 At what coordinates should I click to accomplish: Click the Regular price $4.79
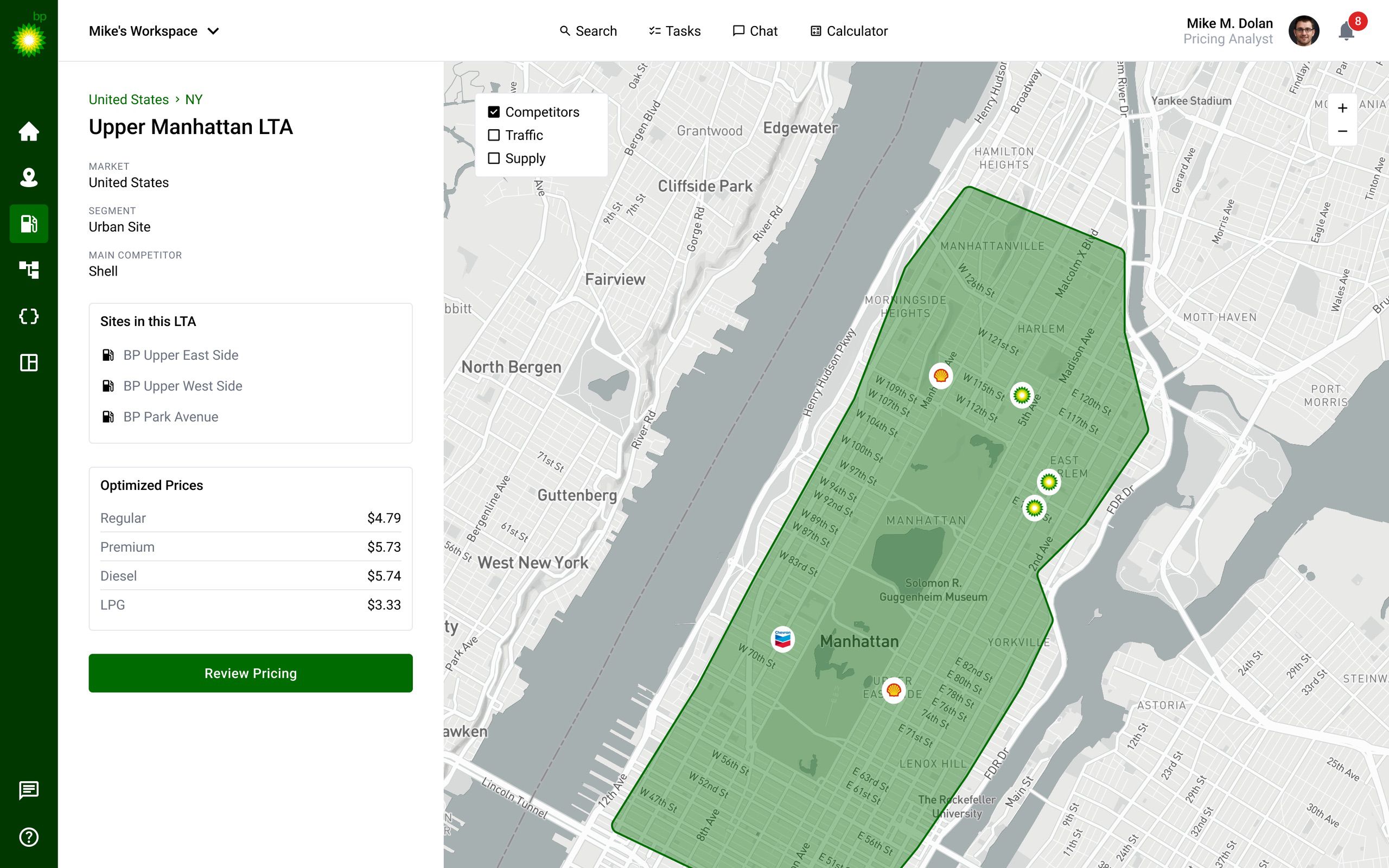[x=384, y=518]
